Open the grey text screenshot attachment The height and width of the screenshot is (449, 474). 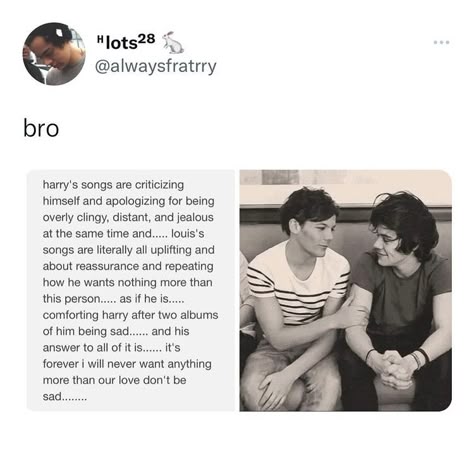point(131,290)
